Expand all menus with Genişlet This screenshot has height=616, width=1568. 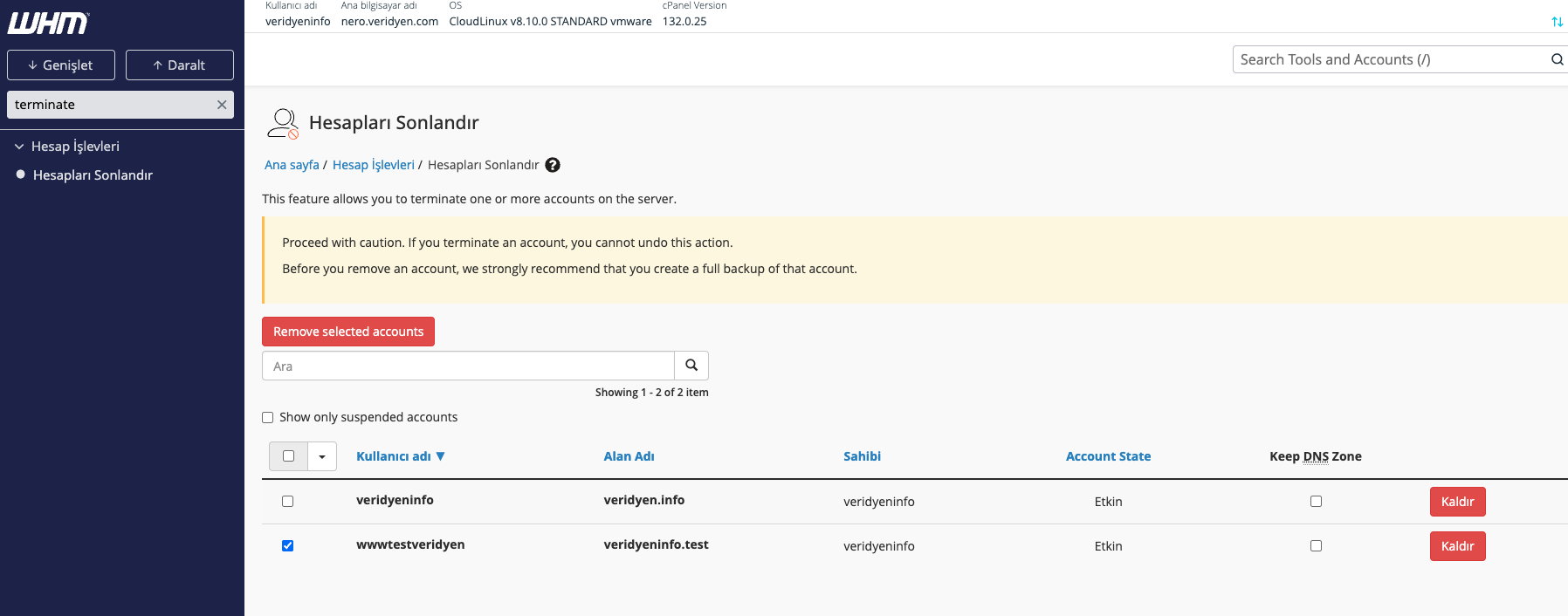pyautogui.click(x=61, y=65)
